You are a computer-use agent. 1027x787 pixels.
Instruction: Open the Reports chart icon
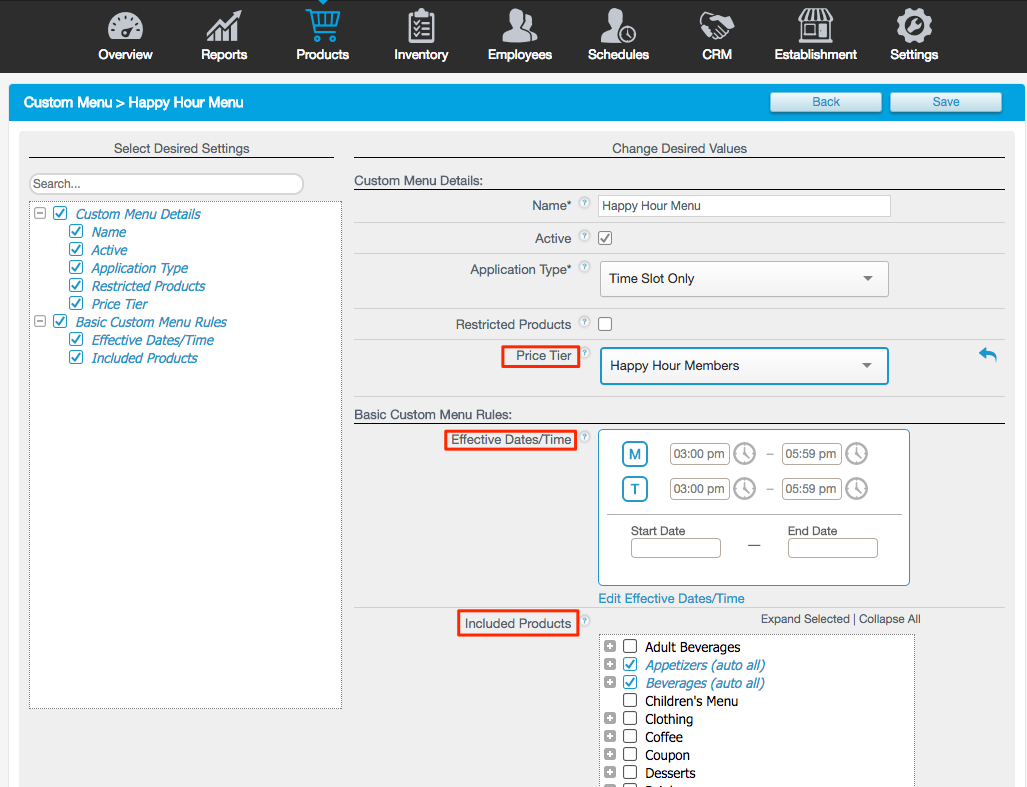[223, 27]
